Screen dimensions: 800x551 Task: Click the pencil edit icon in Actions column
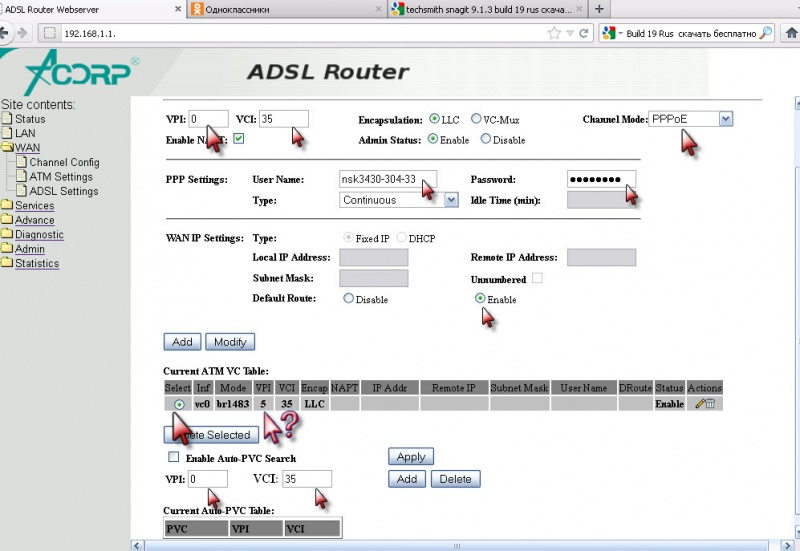(x=699, y=403)
